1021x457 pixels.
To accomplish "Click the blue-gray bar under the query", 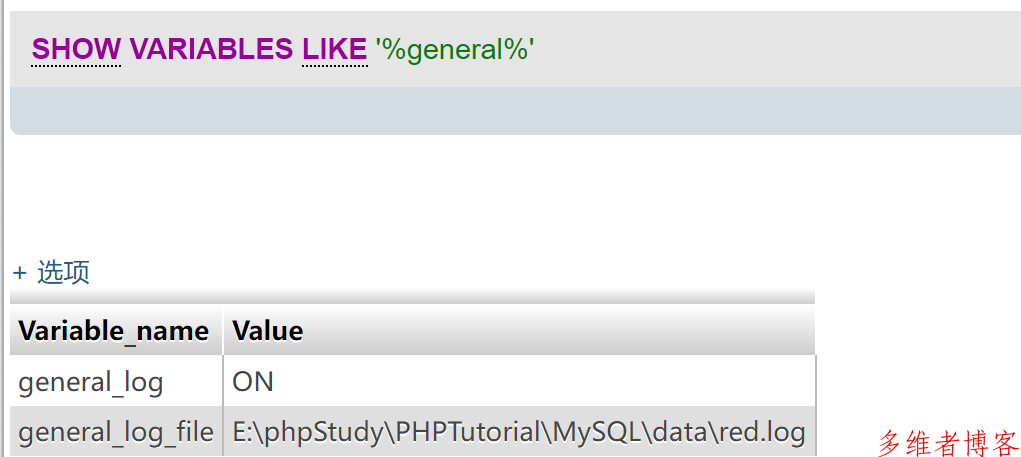I will pos(516,111).
